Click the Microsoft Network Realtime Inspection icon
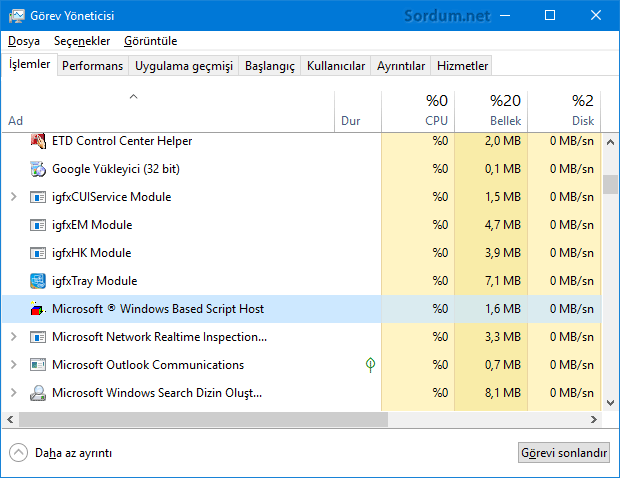This screenshot has width=620, height=478. coord(38,337)
